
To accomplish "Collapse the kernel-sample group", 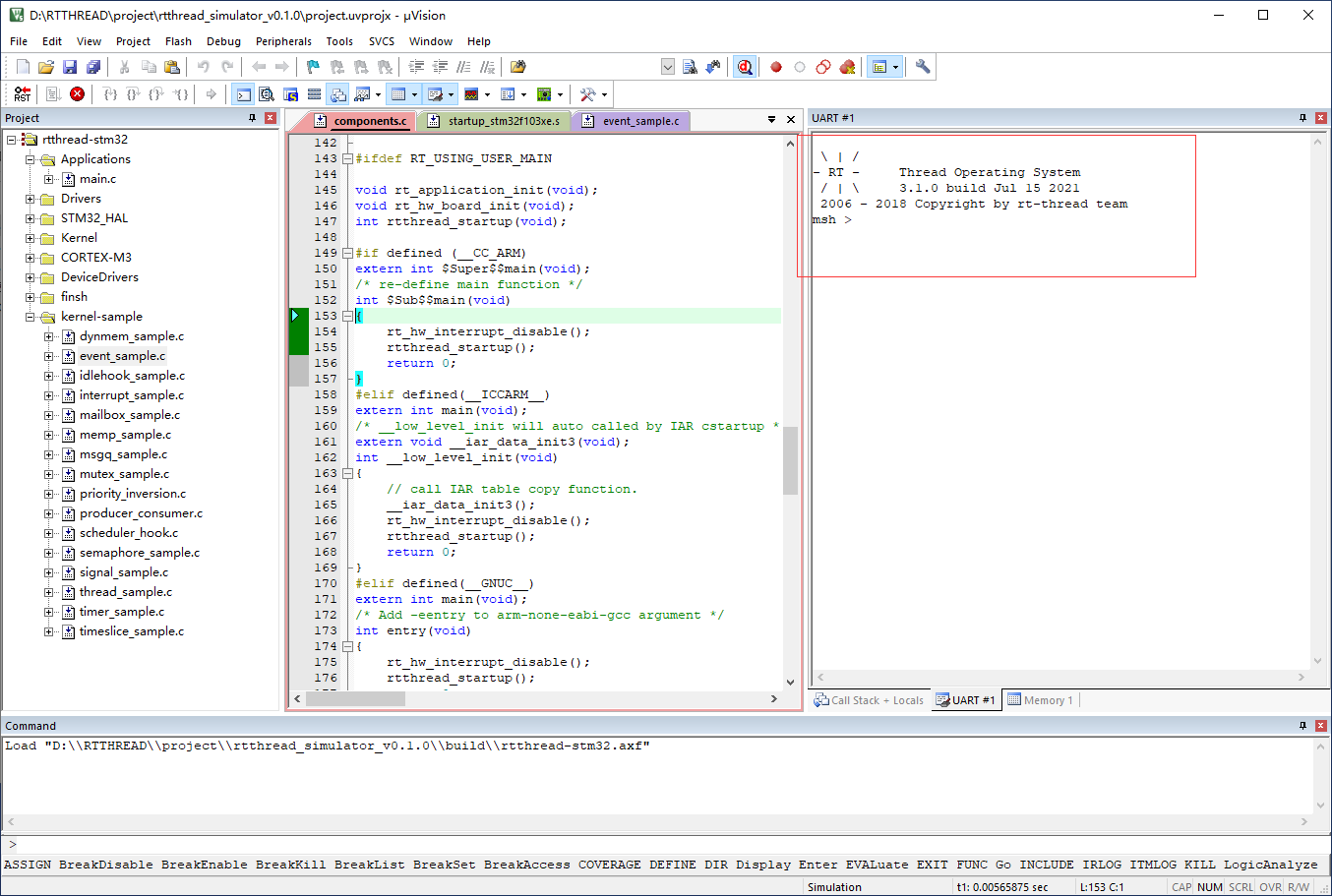I will [x=30, y=317].
